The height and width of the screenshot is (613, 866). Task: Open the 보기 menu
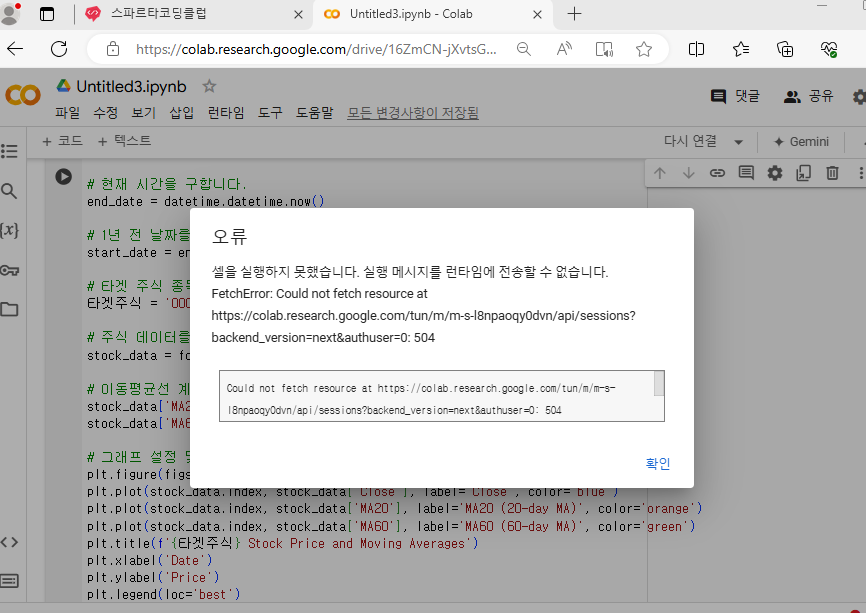point(144,113)
